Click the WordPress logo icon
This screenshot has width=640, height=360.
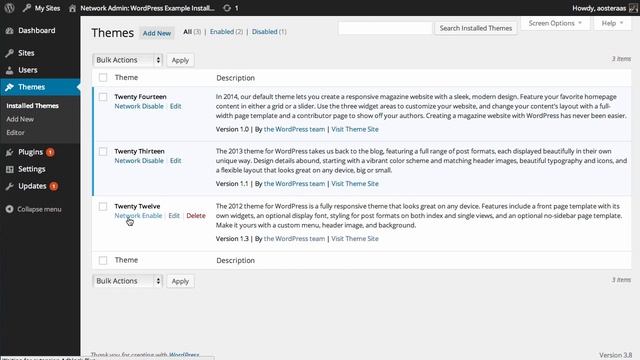click(9, 8)
